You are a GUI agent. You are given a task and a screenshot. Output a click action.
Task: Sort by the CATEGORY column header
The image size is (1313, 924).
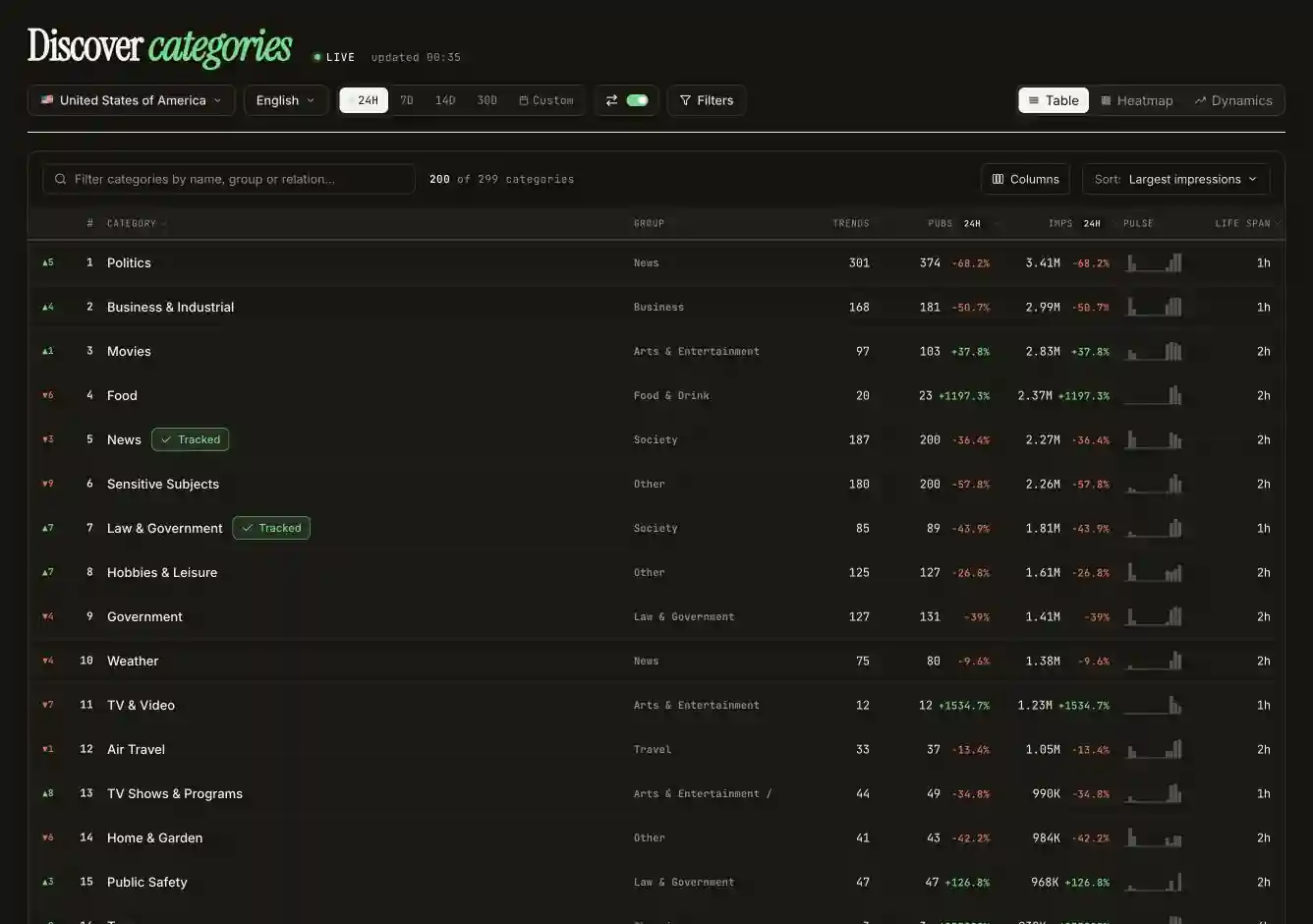132,223
